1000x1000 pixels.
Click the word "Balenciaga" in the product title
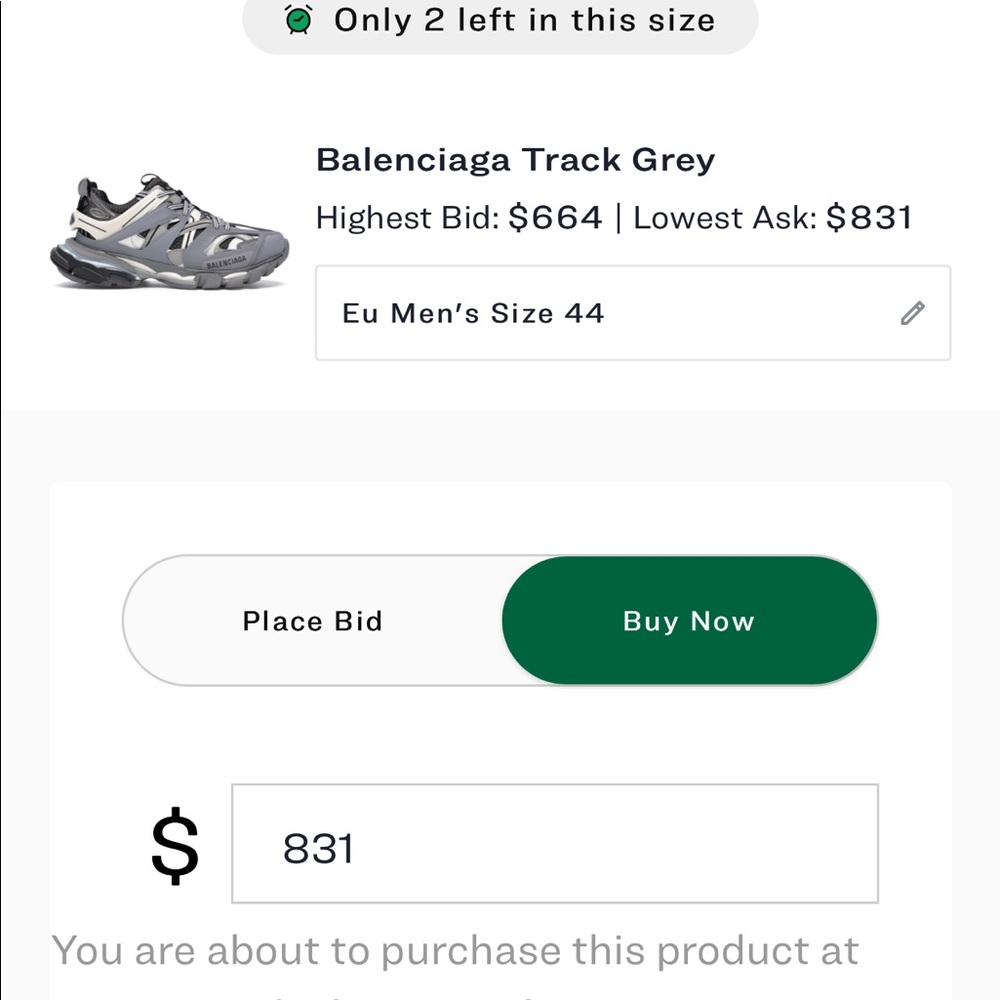click(x=413, y=160)
